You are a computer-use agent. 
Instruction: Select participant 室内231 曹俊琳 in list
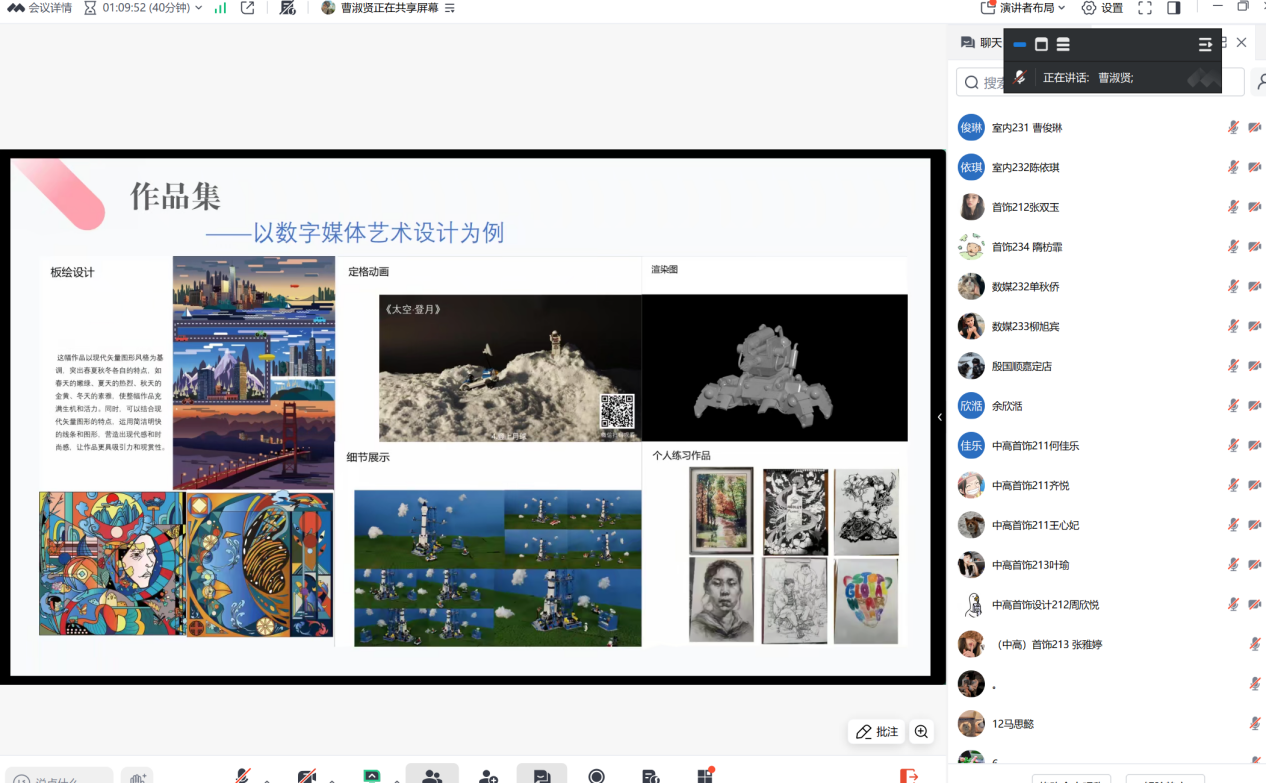(1027, 128)
